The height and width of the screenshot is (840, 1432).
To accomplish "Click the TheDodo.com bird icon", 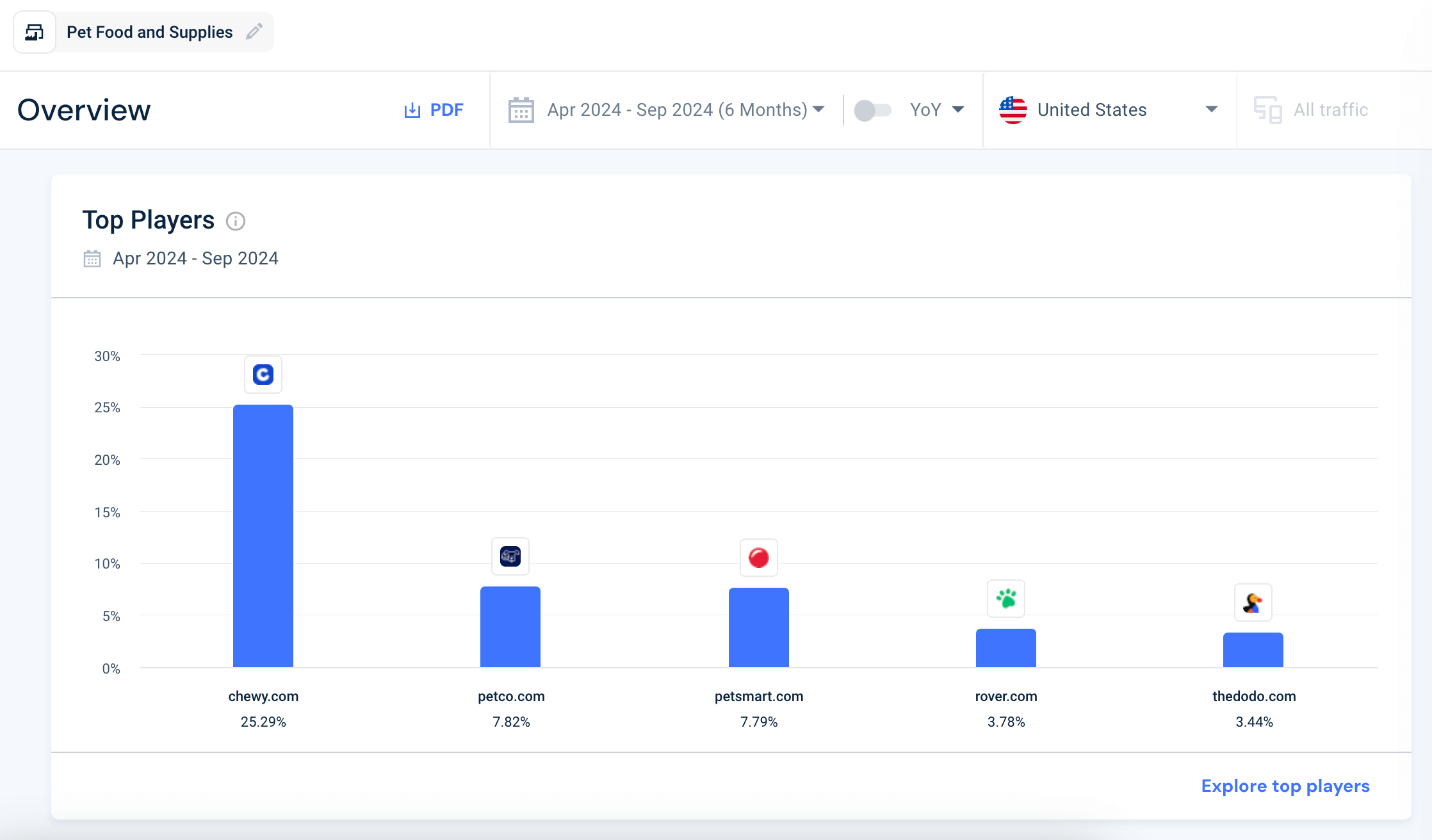I will 1253,602.
